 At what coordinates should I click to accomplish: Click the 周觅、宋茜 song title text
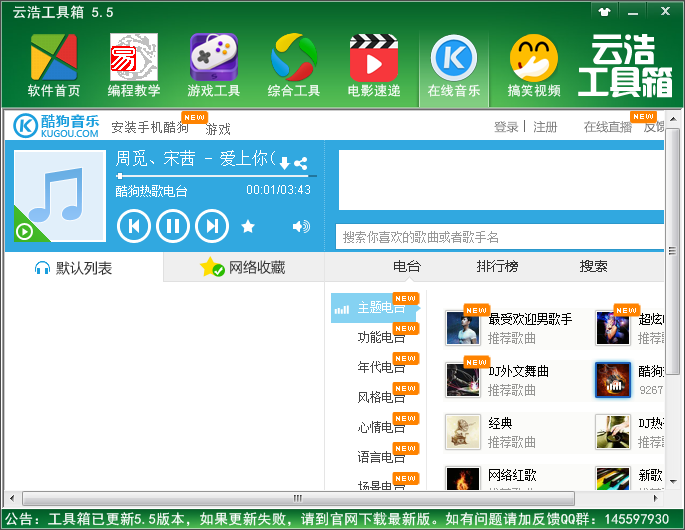pos(195,159)
